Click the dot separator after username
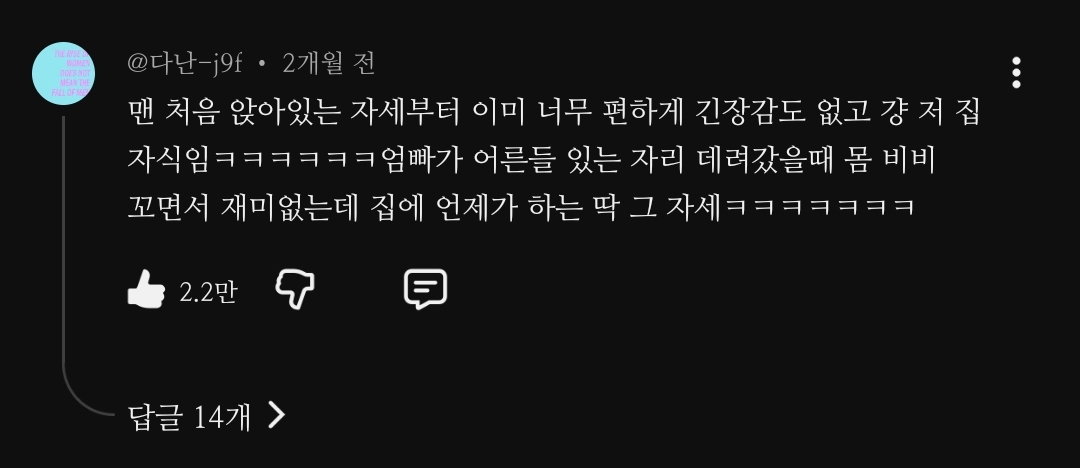This screenshot has width=1080, height=468. click(262, 65)
